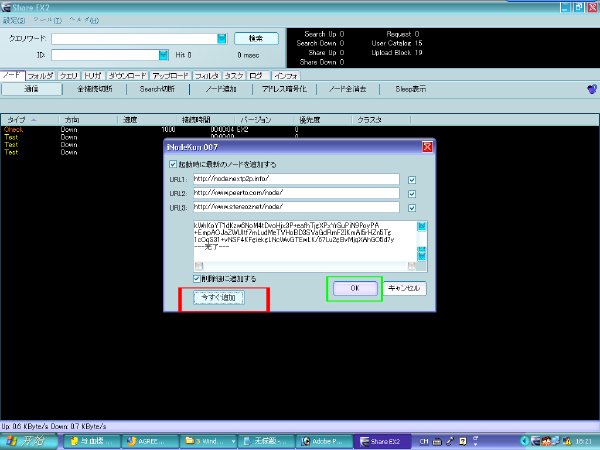This screenshot has width=600, height=450.
Task: Click the Sleep表示 toolbar button
Action: pos(411,89)
